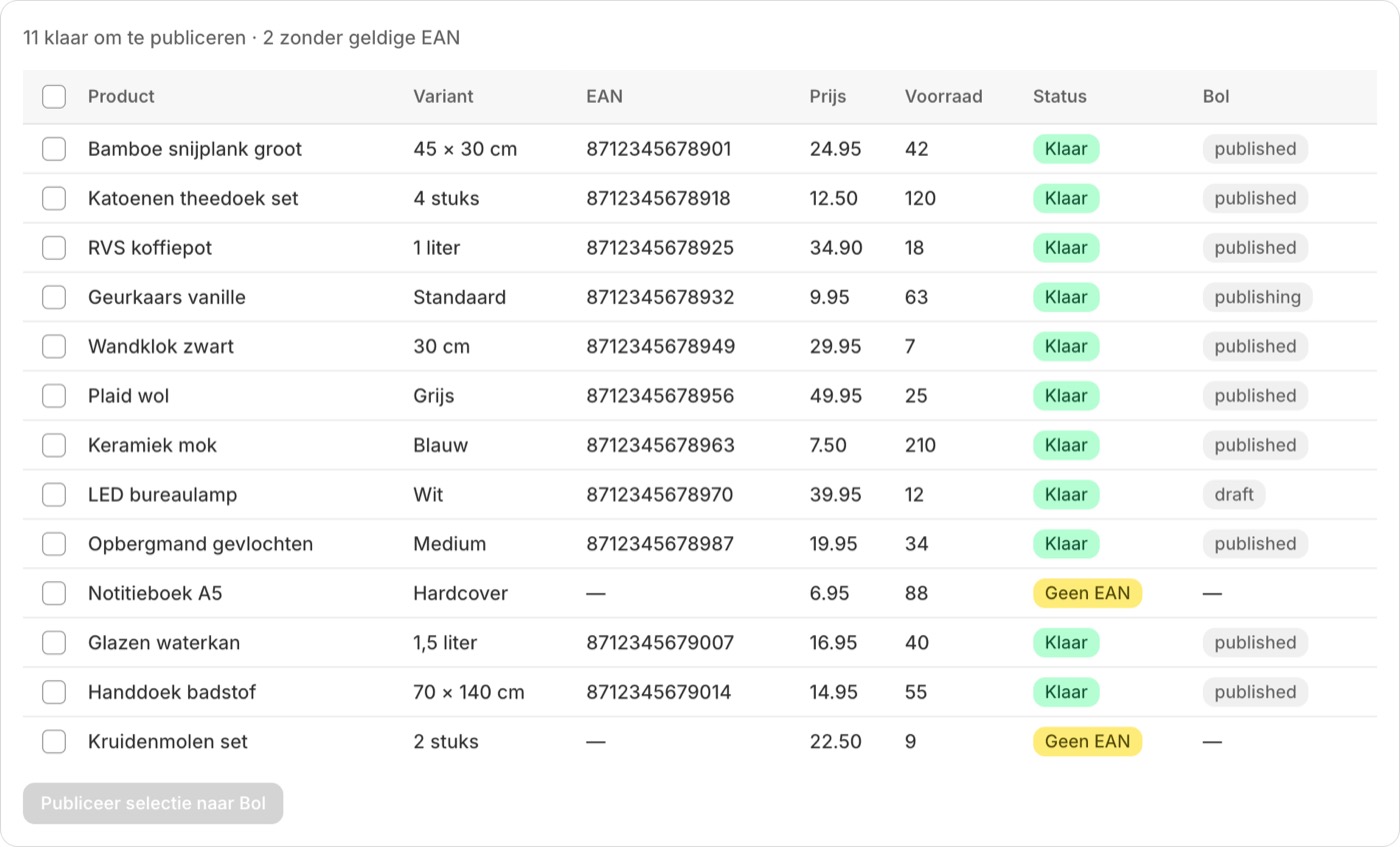Click the draft badge for LED bureaulamp
This screenshot has height=847, width=1400.
point(1234,495)
